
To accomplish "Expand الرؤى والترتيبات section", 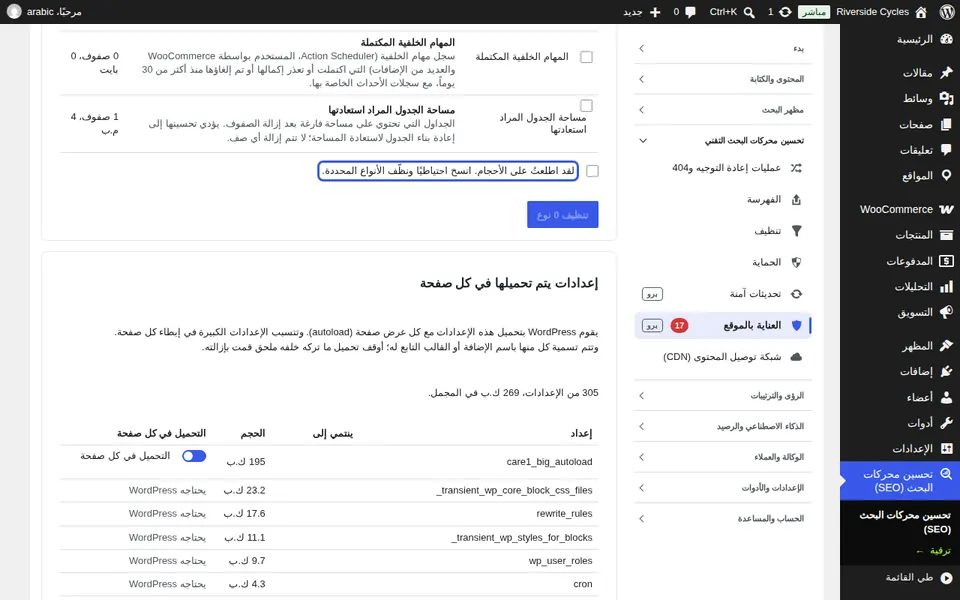I will (723, 396).
